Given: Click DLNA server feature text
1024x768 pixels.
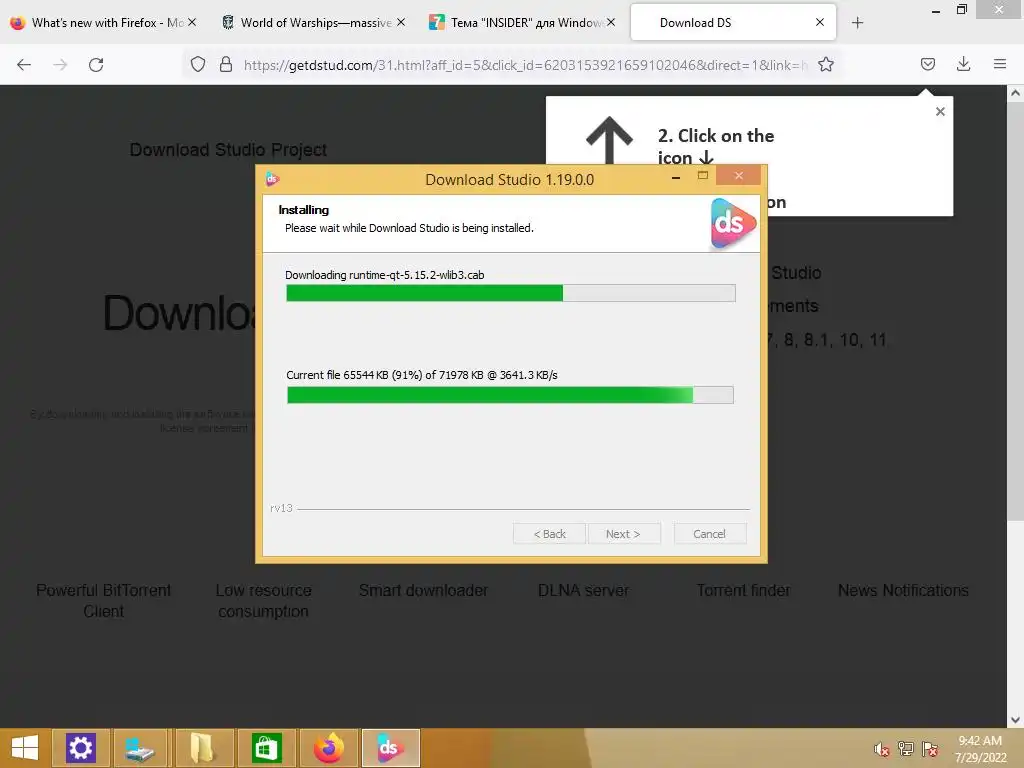Looking at the screenshot, I should pyautogui.click(x=583, y=590).
